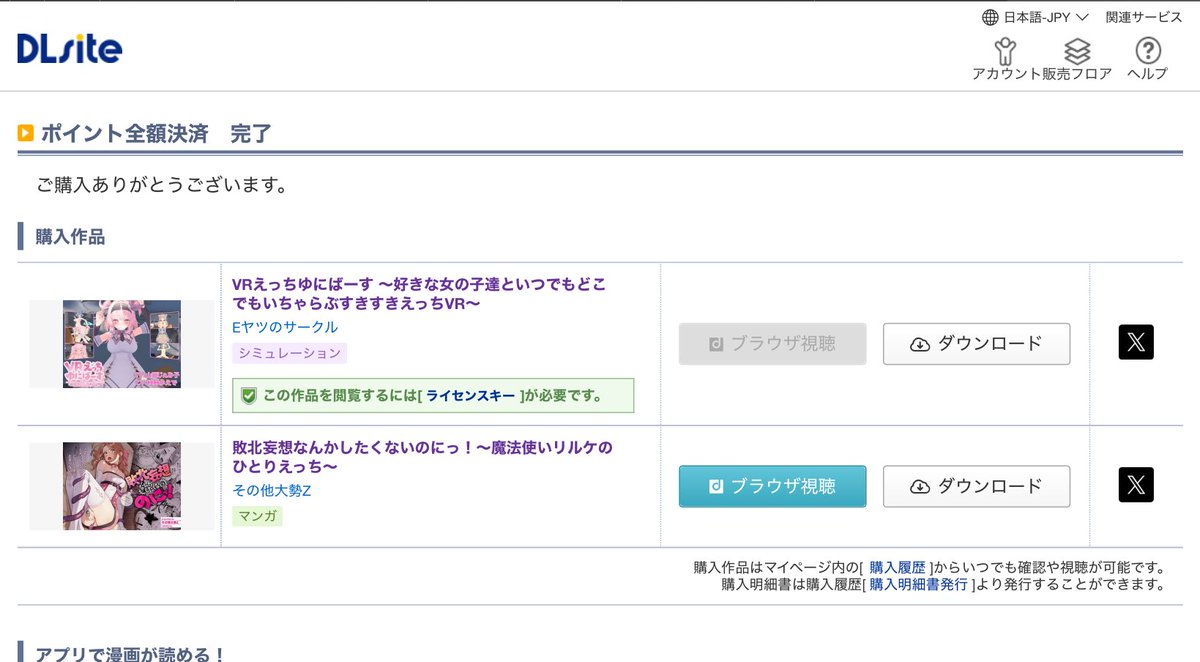Visit the Eヤツのサークル circle link
Screen dimensions: 1200x662
point(285,327)
